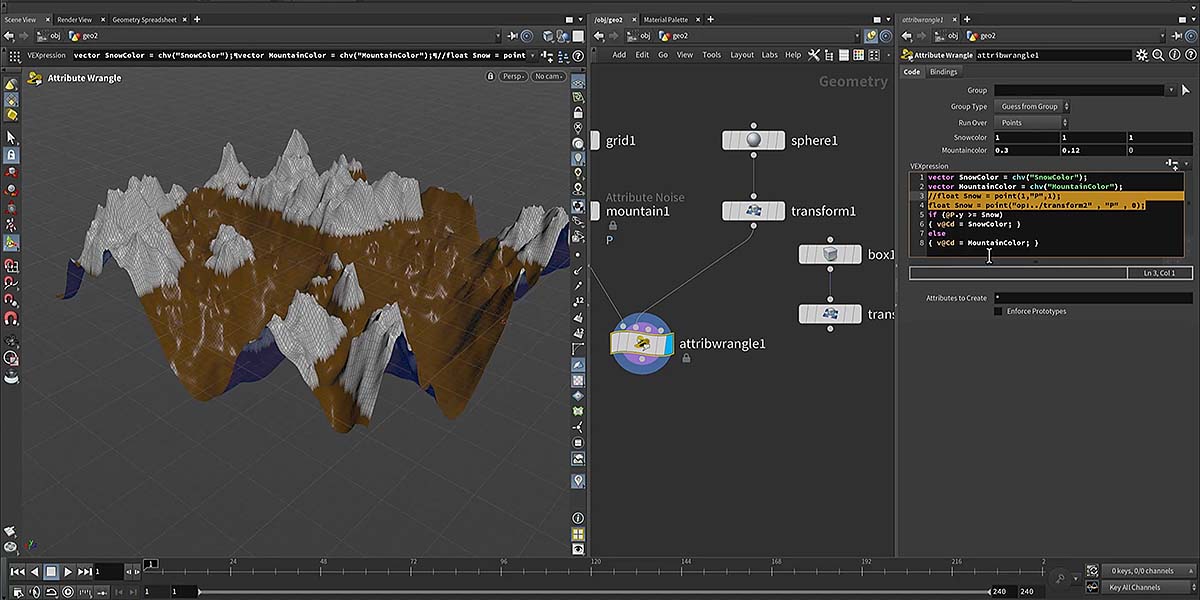This screenshot has height=600, width=1200.
Task: Switch to the Render View tab
Action: tap(75, 19)
